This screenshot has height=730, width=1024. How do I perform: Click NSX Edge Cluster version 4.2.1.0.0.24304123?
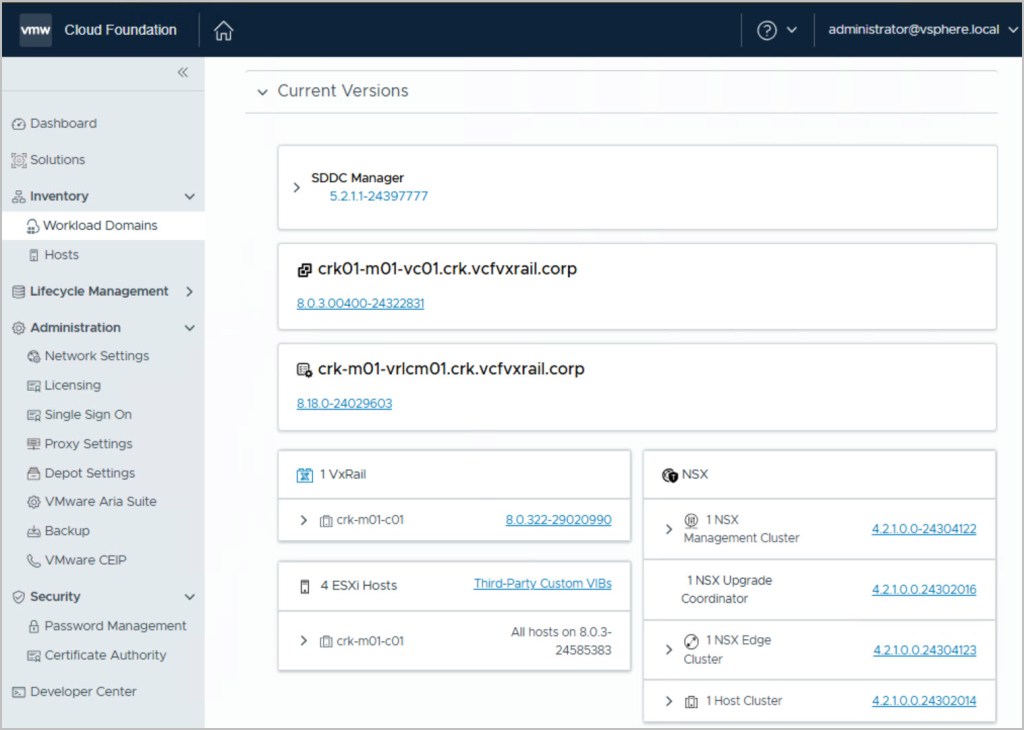click(924, 650)
